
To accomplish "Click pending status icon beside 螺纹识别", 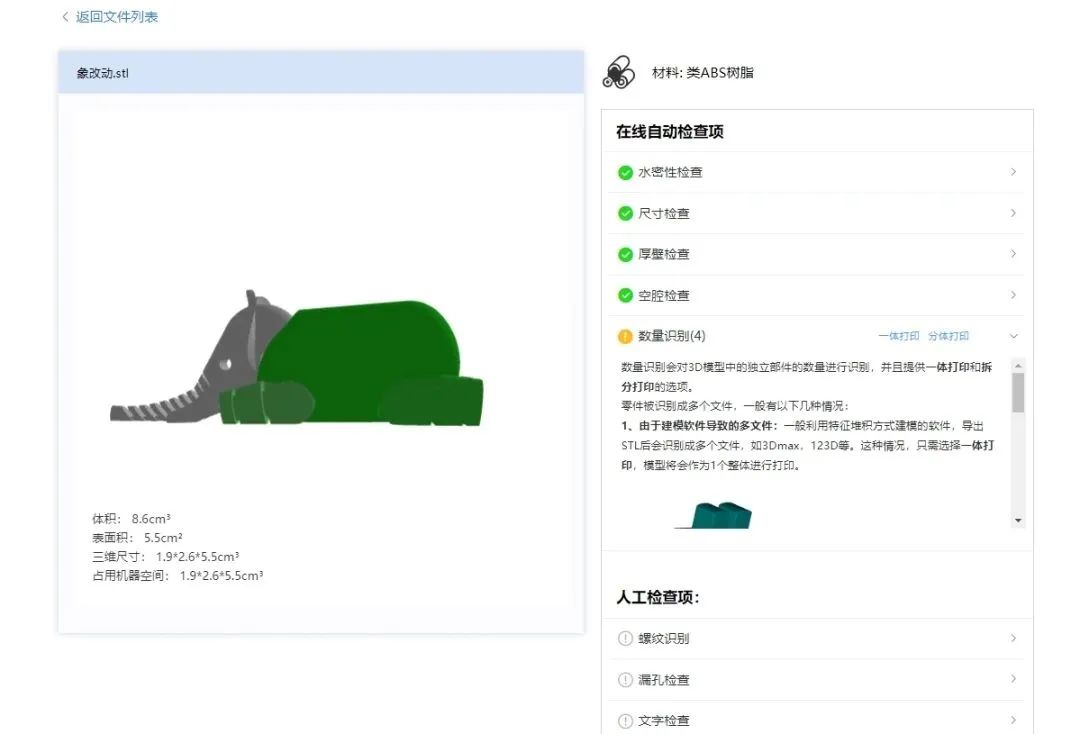I will pyautogui.click(x=625, y=639).
